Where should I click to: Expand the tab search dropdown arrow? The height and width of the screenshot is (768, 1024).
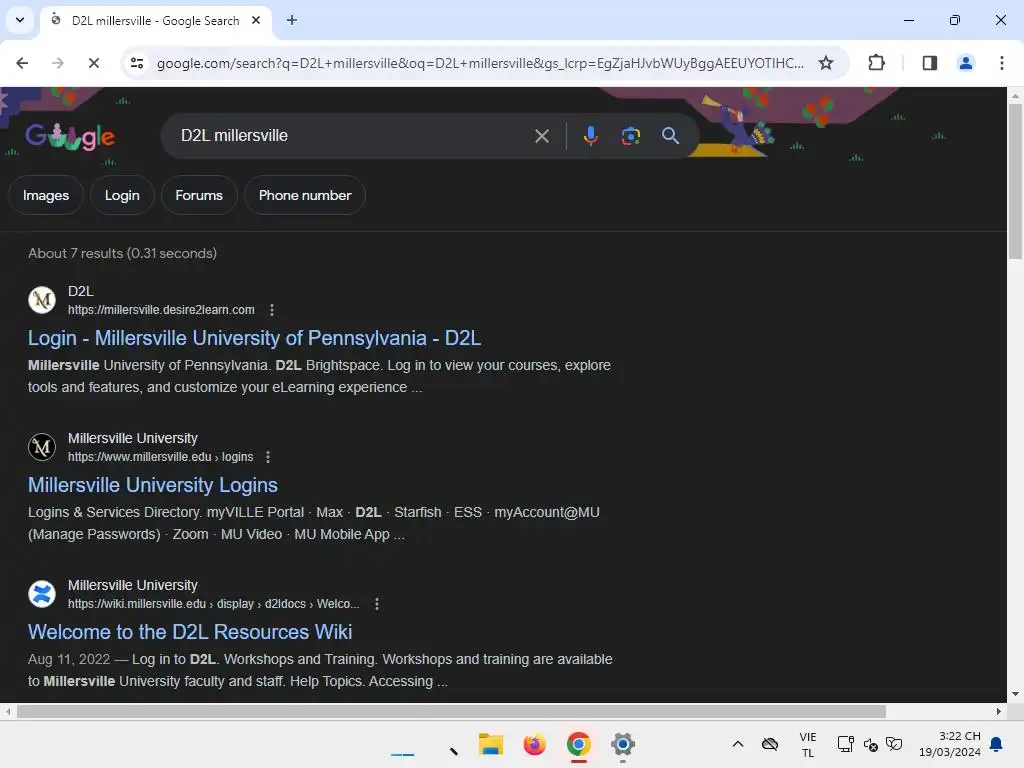pos(20,20)
